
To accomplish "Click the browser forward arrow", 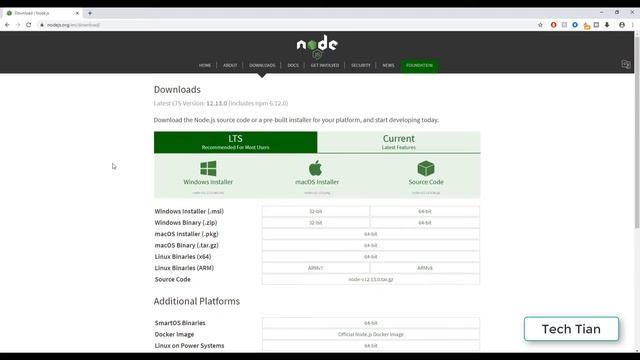I will click(x=18, y=25).
